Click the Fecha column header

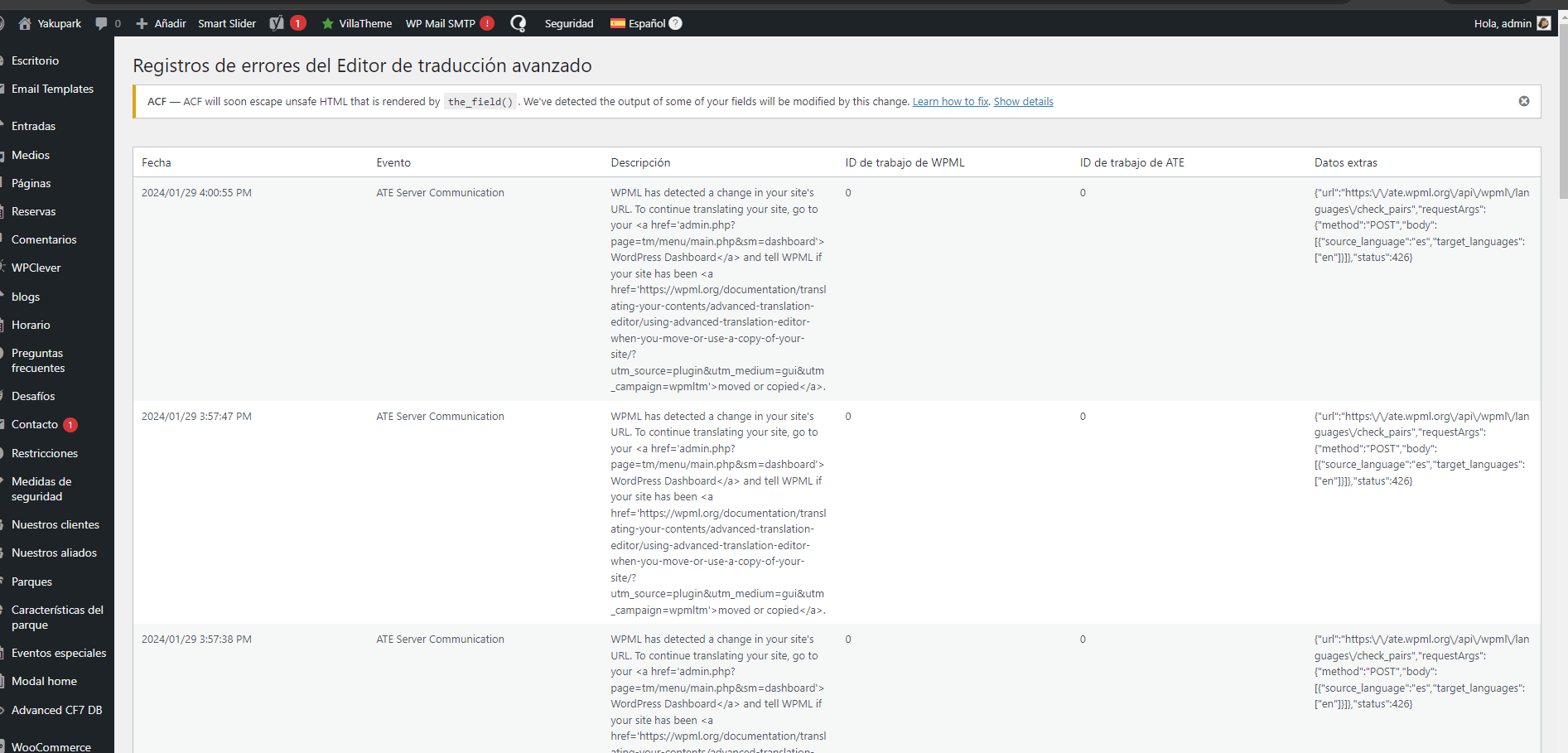pyautogui.click(x=157, y=162)
